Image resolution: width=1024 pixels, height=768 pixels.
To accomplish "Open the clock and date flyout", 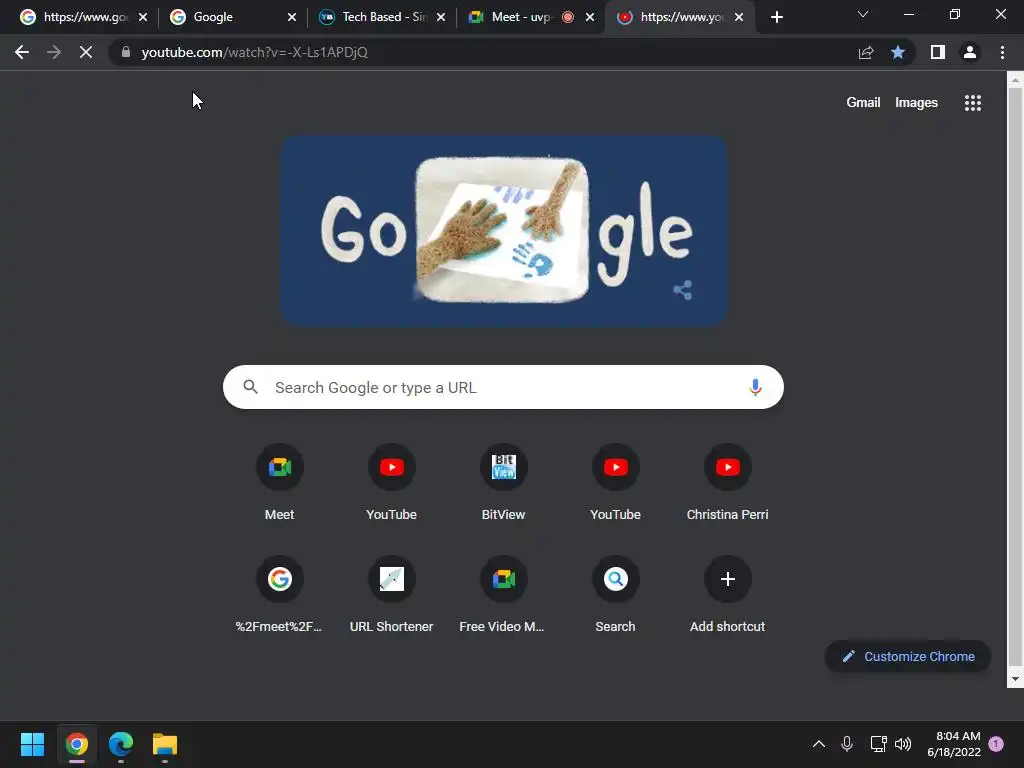I will point(954,744).
